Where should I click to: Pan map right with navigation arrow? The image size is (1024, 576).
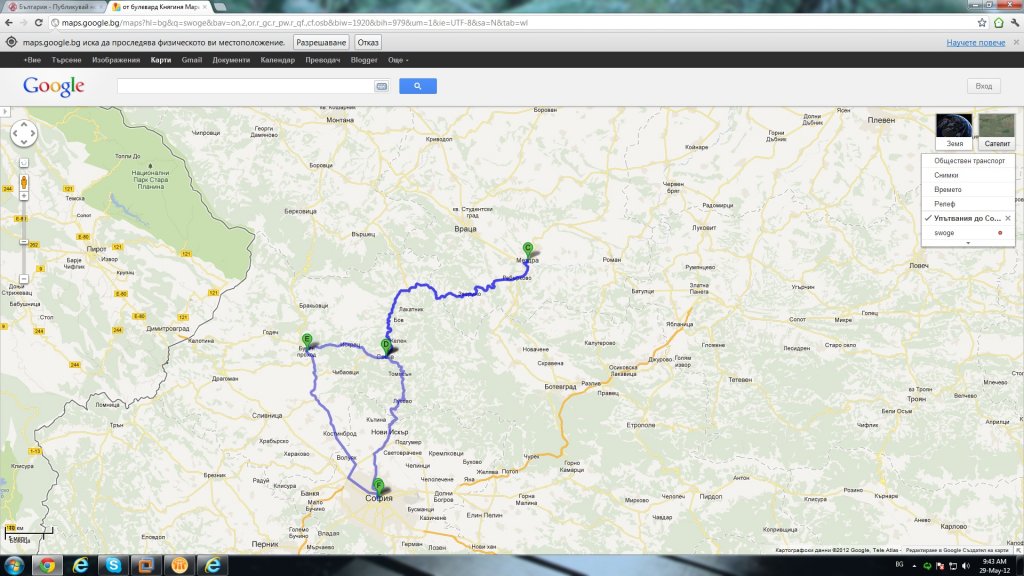33,133
